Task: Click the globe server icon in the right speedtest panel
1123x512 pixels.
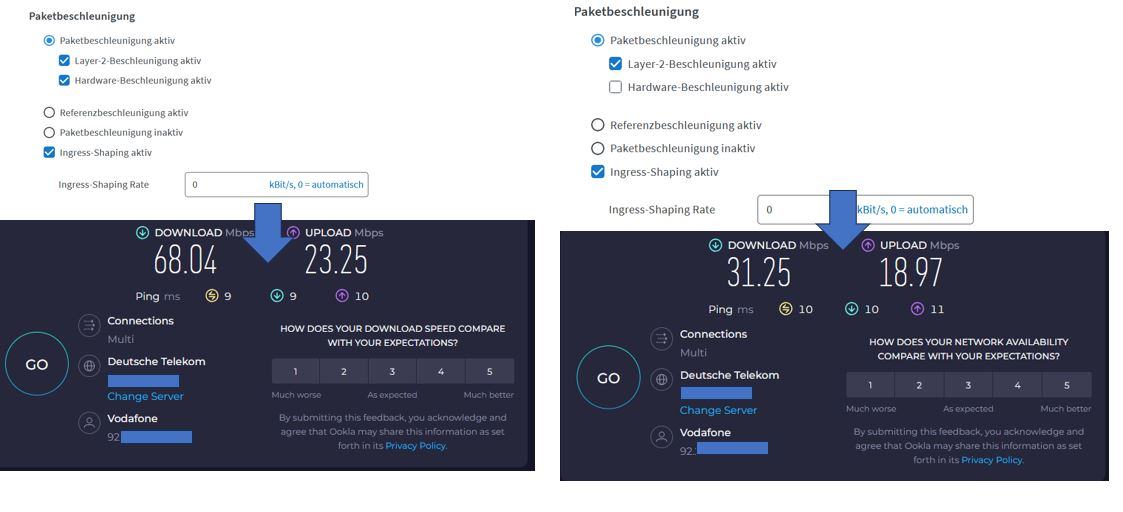Action: [x=661, y=379]
